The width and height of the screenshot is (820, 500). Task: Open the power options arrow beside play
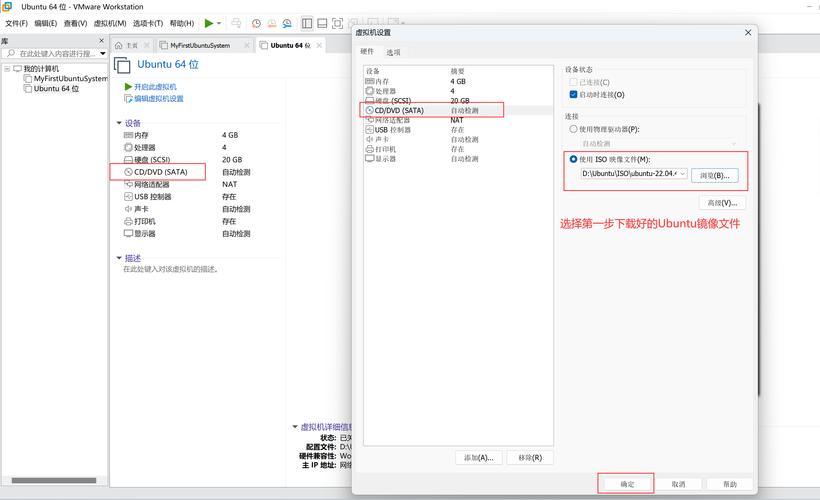coord(219,24)
